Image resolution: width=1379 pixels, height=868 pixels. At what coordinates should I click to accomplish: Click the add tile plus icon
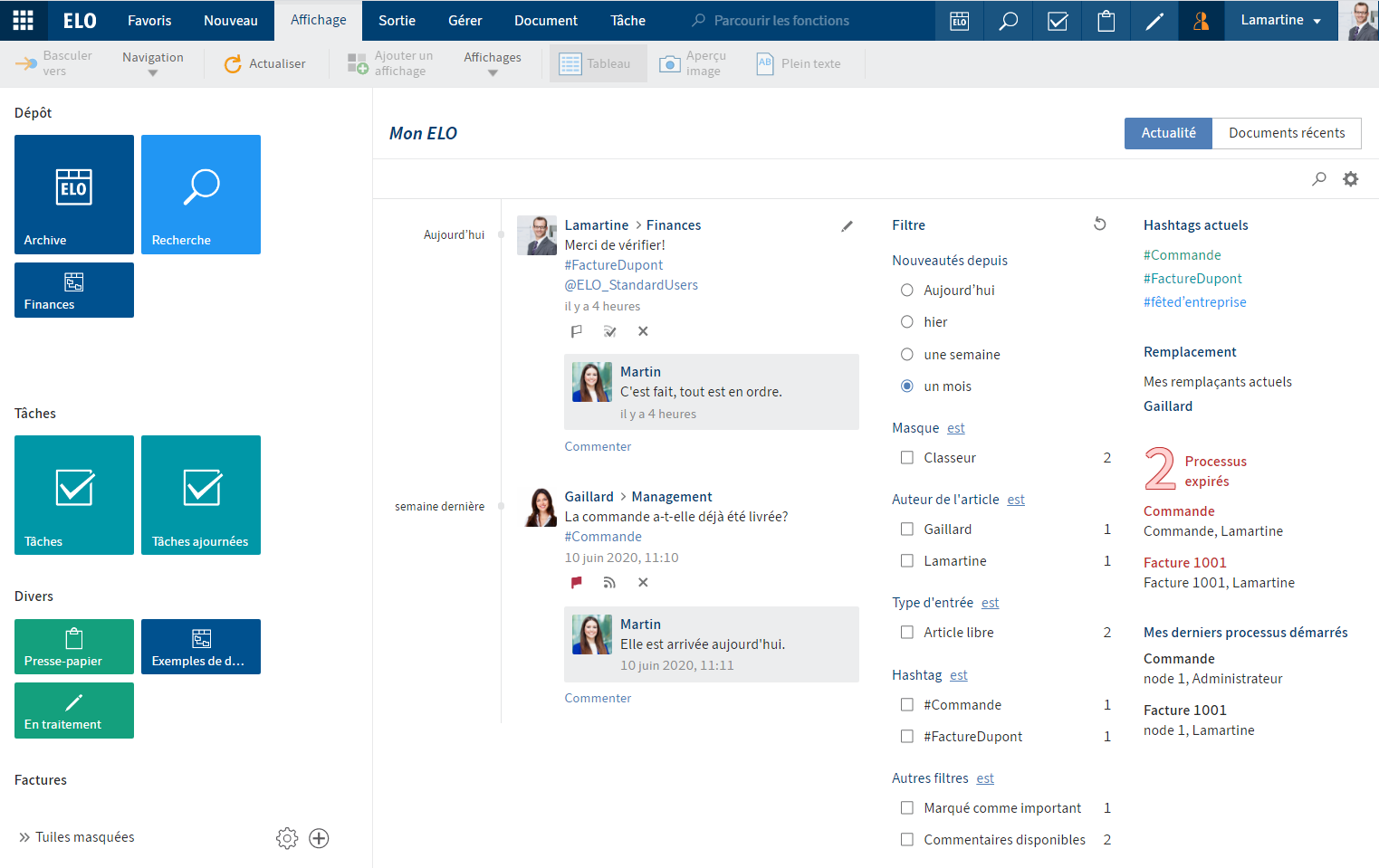(319, 838)
